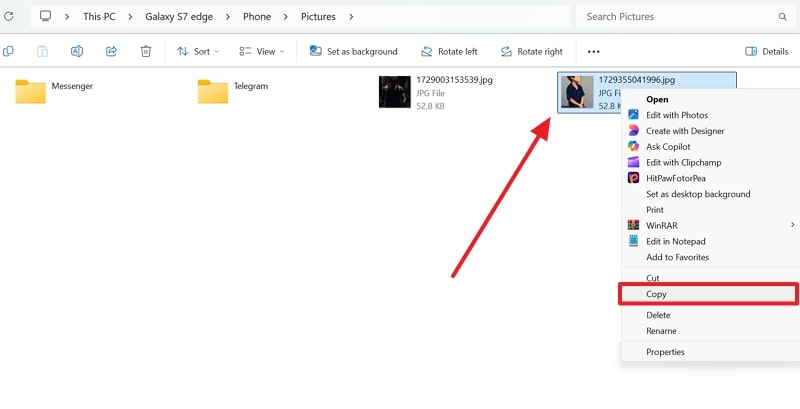Image resolution: width=800 pixels, height=409 pixels.
Task: Click the trash delete icon in toolbar
Action: [x=146, y=51]
